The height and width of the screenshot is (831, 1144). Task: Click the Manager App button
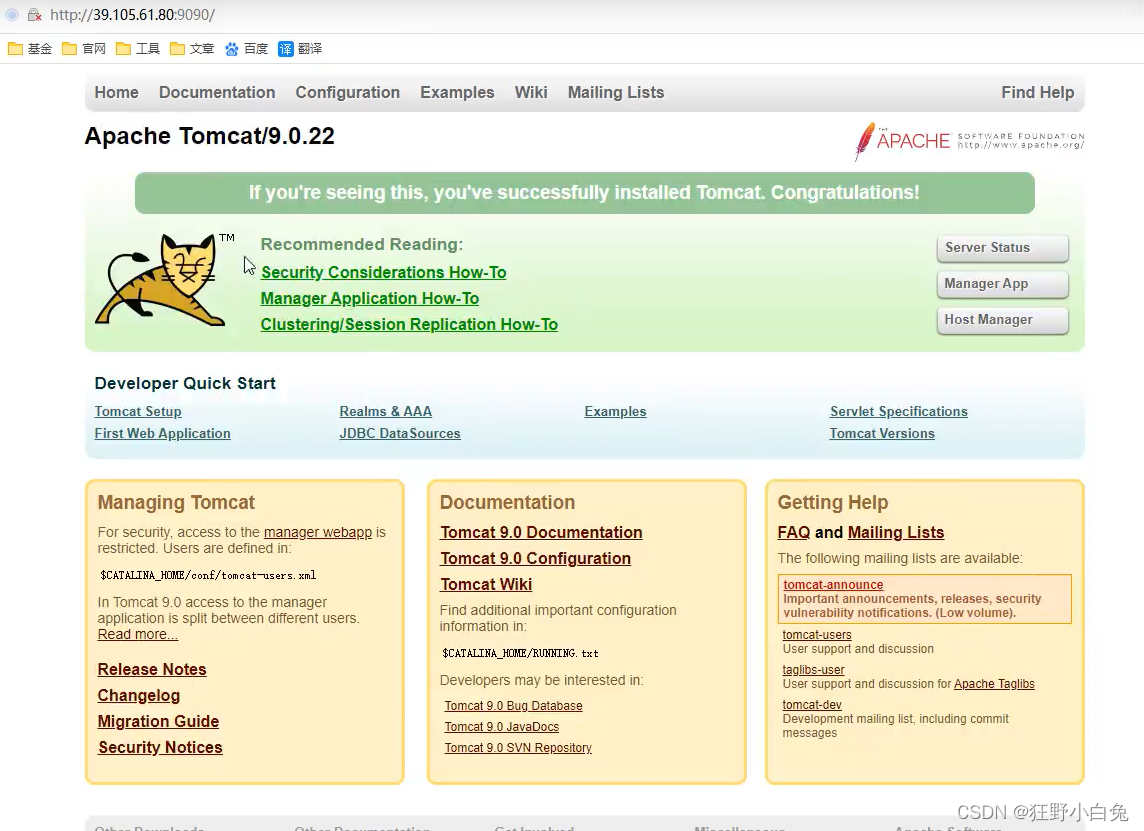coord(1002,284)
